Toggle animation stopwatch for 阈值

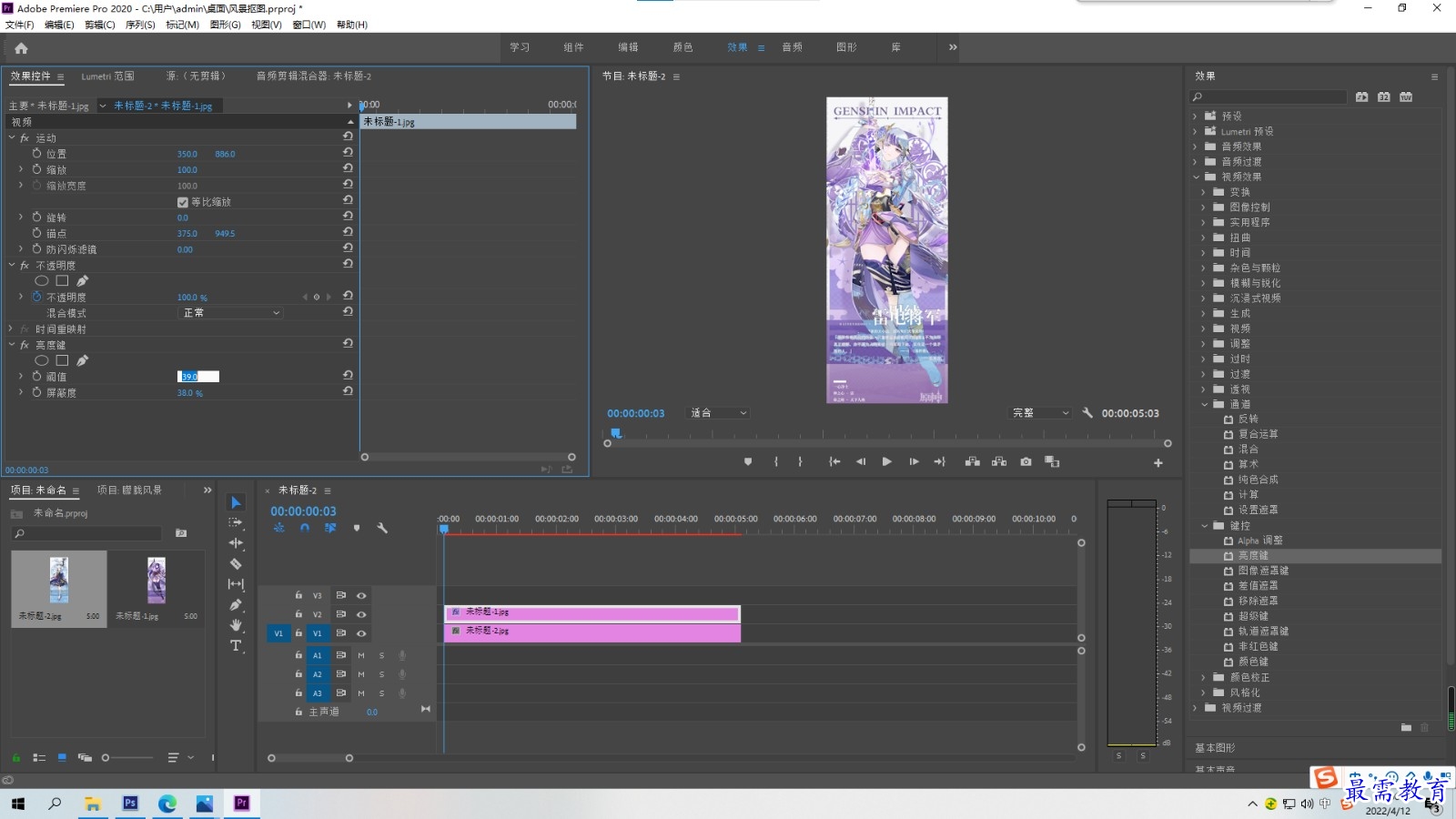click(x=36, y=376)
